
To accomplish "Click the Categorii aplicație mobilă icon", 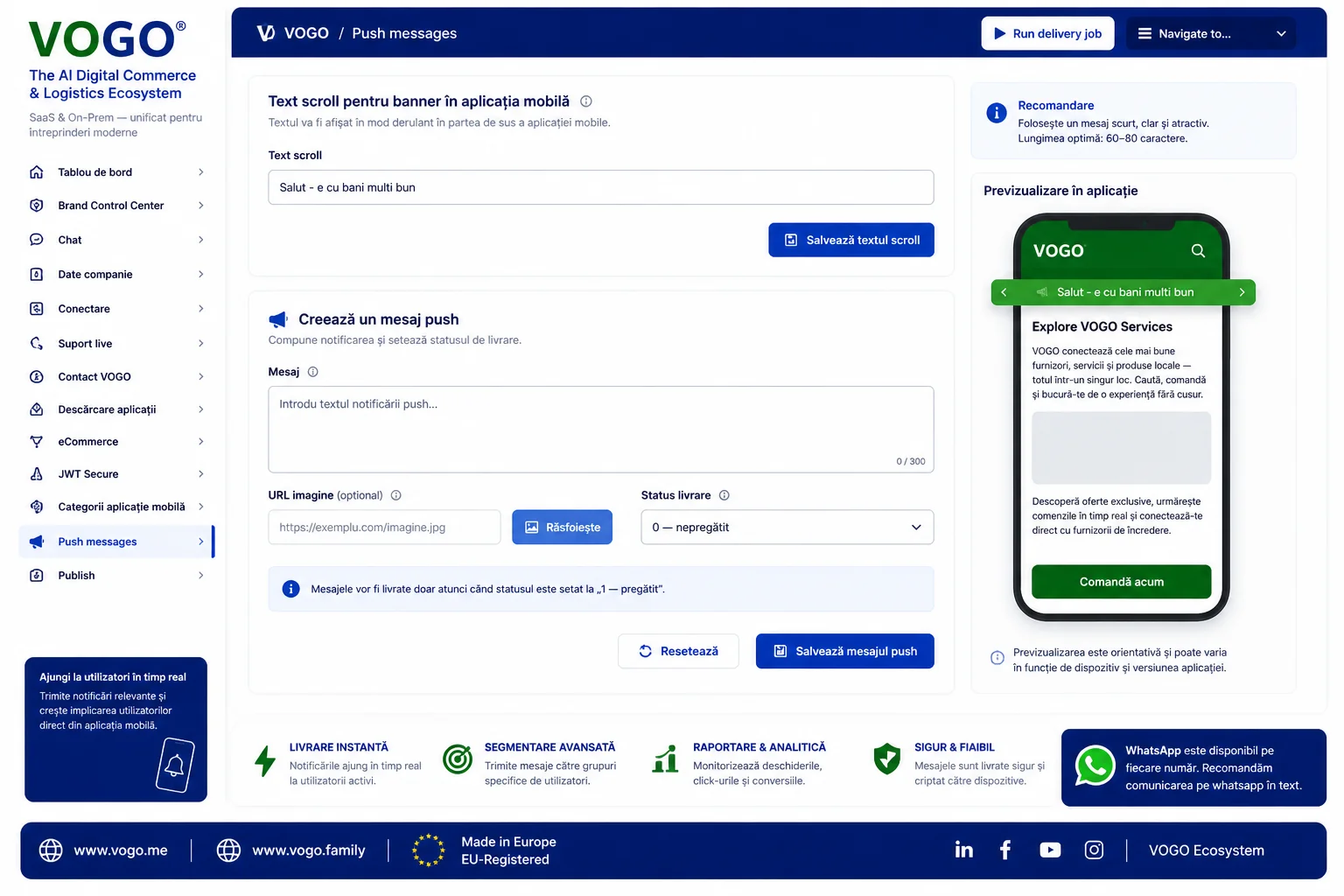I will pos(37,507).
